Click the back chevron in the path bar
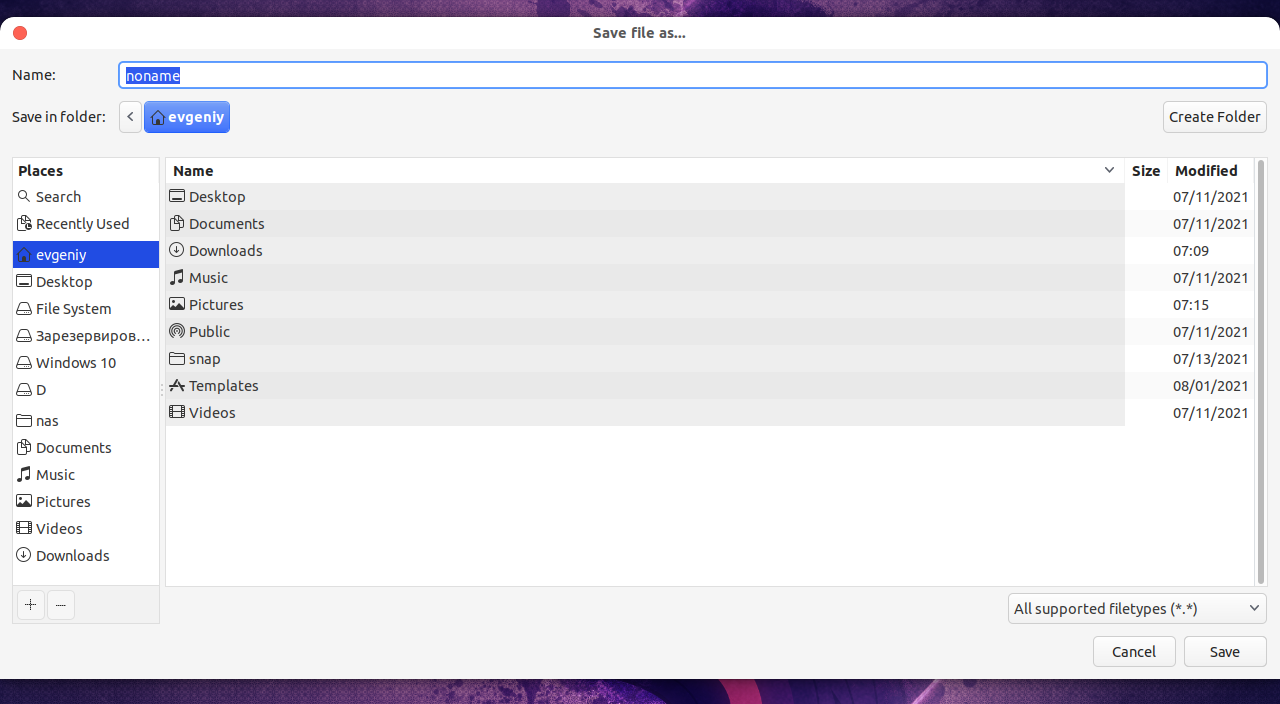 pyautogui.click(x=130, y=116)
